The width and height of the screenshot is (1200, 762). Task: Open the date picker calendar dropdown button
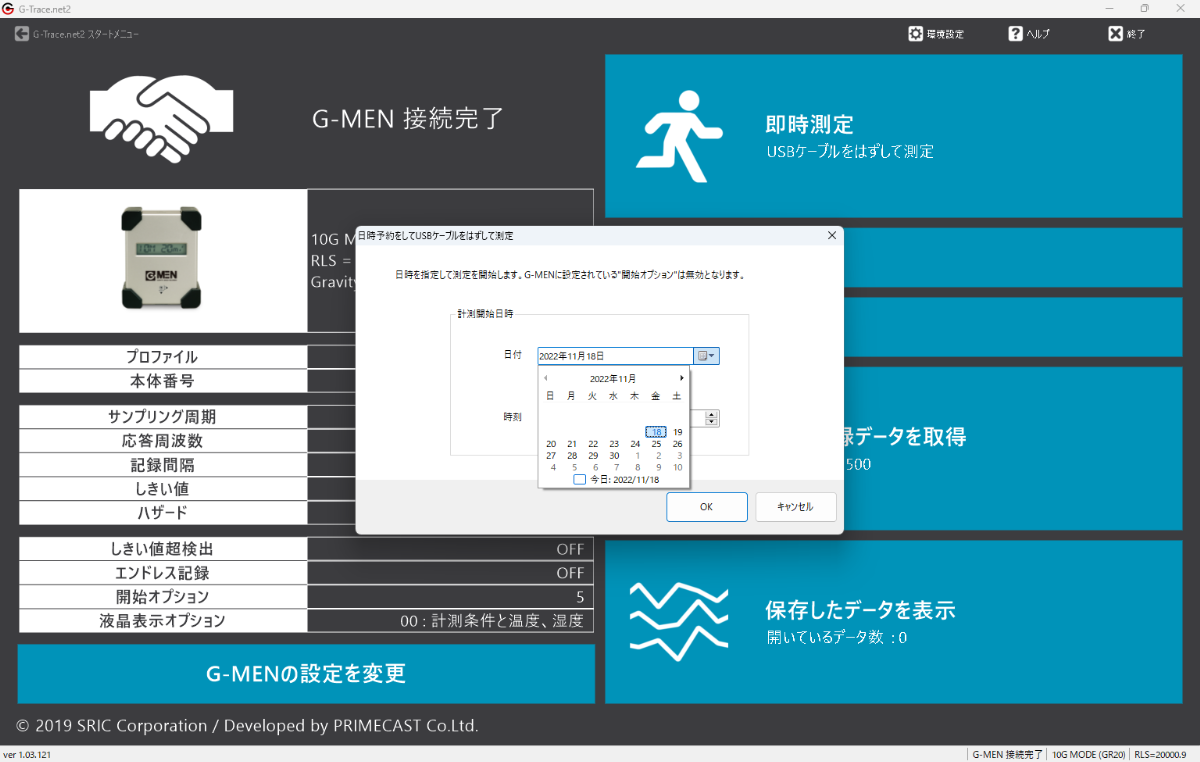click(706, 356)
